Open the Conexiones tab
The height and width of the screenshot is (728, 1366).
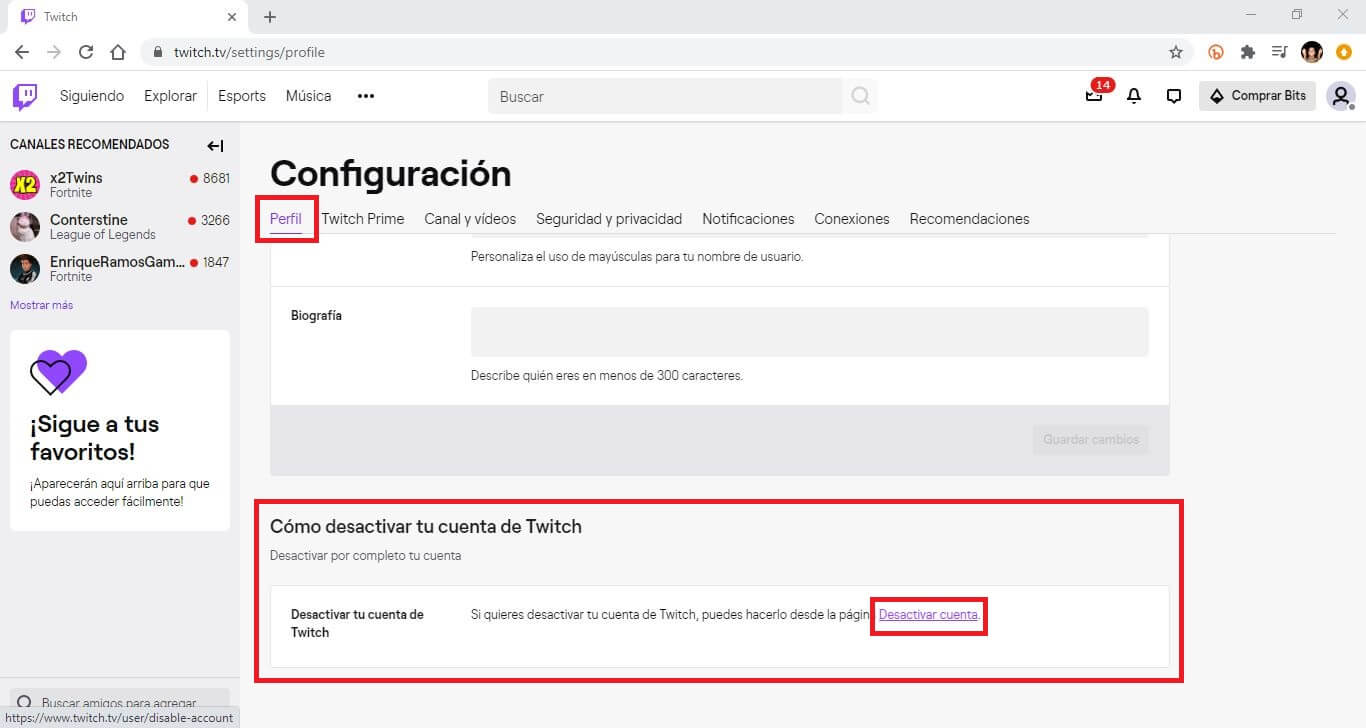tap(852, 219)
